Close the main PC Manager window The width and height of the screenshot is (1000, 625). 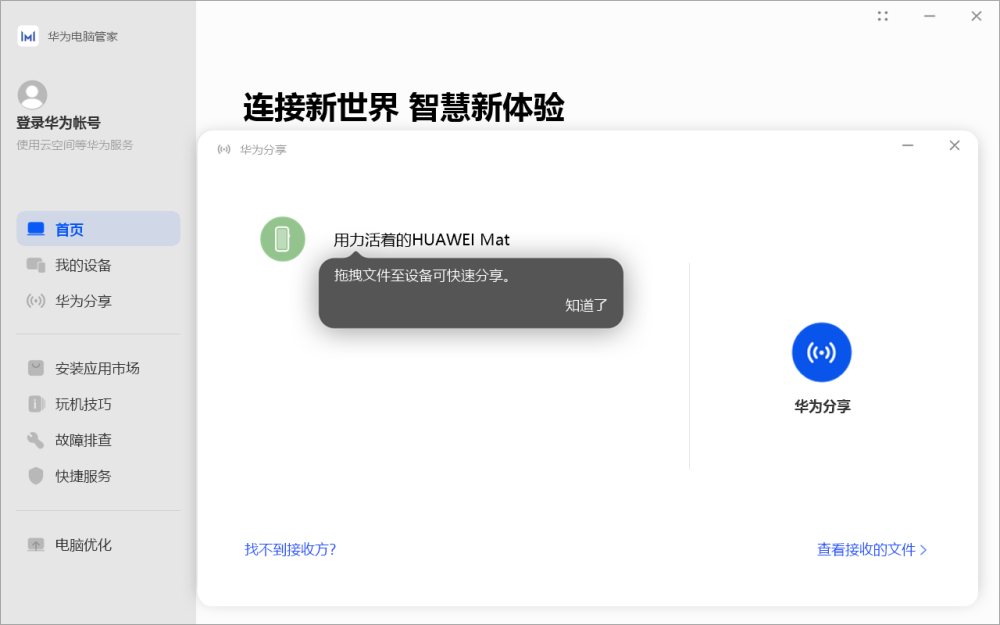click(976, 16)
